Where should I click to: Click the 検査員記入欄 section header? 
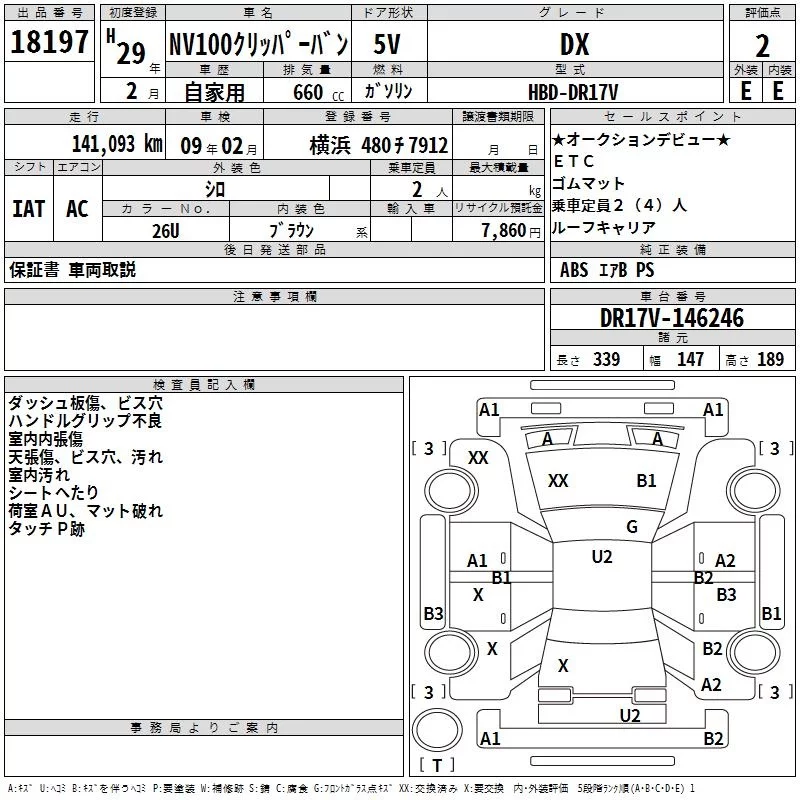point(204,385)
